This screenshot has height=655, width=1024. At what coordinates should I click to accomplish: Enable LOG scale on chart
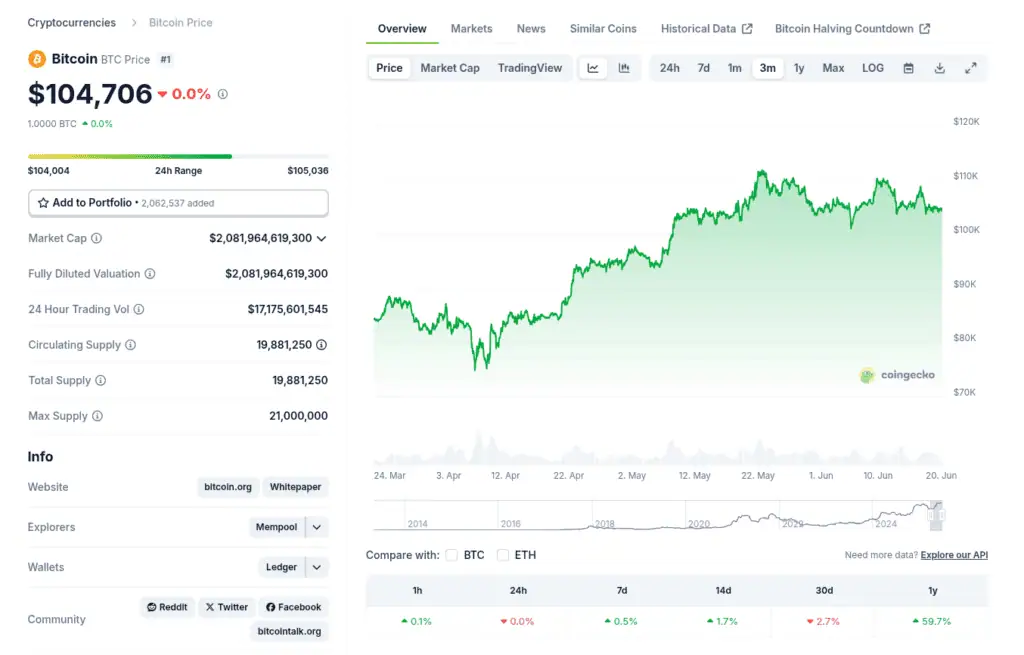pyautogui.click(x=872, y=68)
